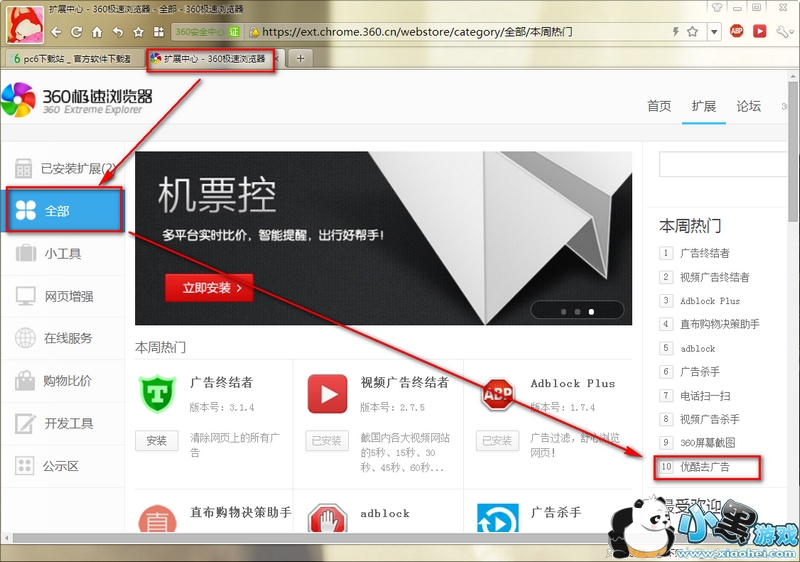Click the browser back arrow button
This screenshot has width=800, height=562.
pyautogui.click(x=56, y=32)
